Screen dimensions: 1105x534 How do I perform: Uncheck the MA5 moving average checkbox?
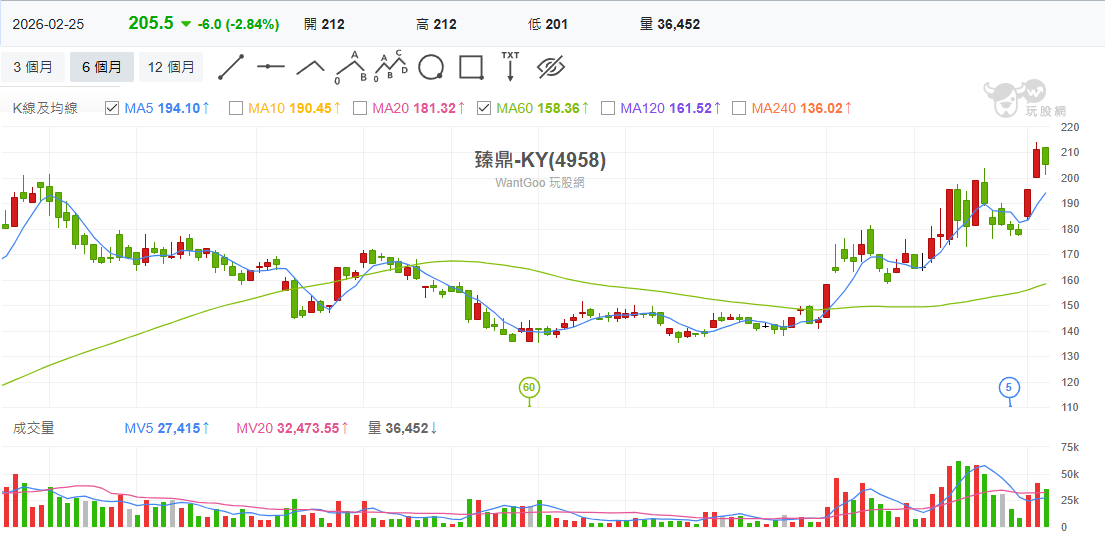point(112,108)
